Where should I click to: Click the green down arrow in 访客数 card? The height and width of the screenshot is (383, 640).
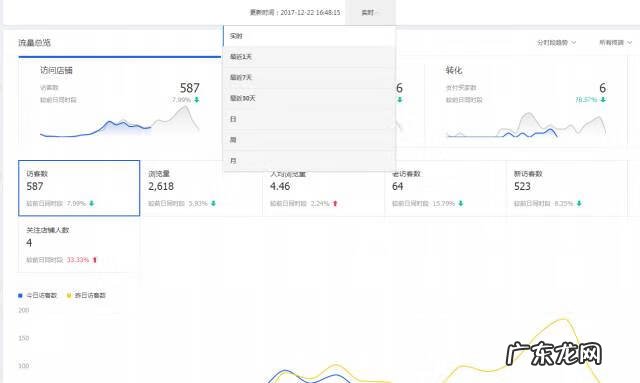(x=92, y=203)
